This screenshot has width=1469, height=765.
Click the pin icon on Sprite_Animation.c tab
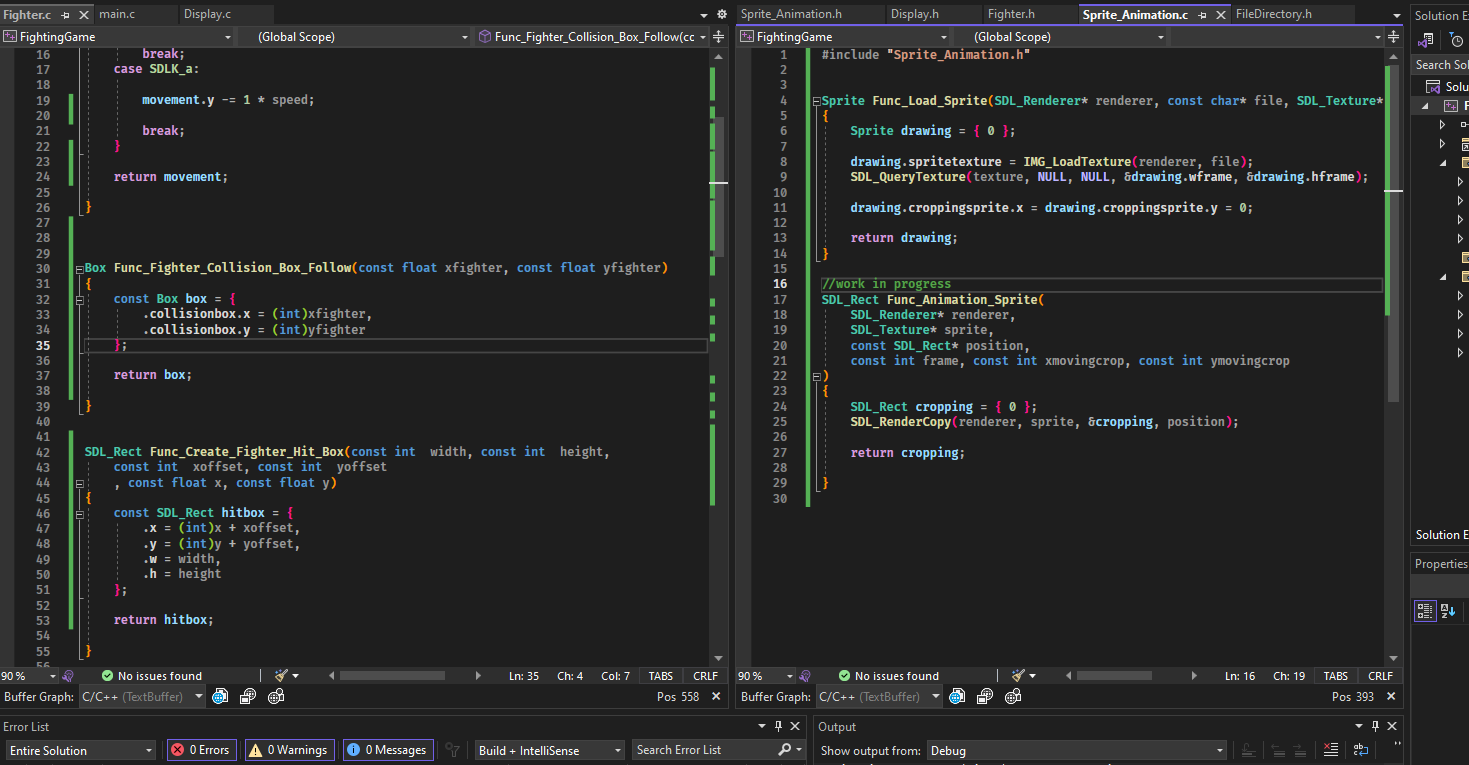pyautogui.click(x=1201, y=15)
